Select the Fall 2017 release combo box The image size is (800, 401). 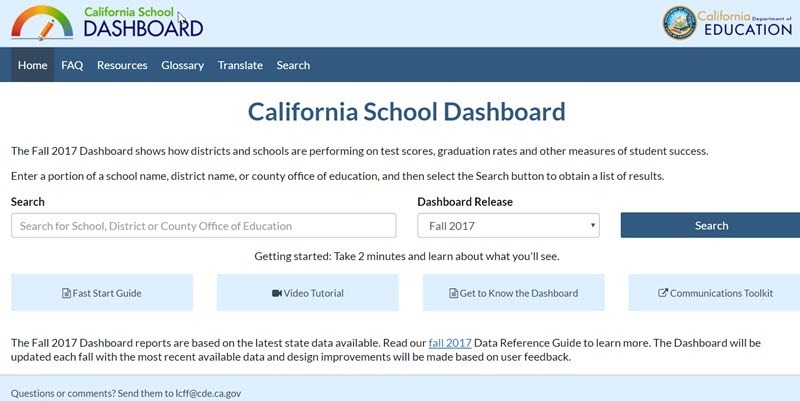[508, 225]
